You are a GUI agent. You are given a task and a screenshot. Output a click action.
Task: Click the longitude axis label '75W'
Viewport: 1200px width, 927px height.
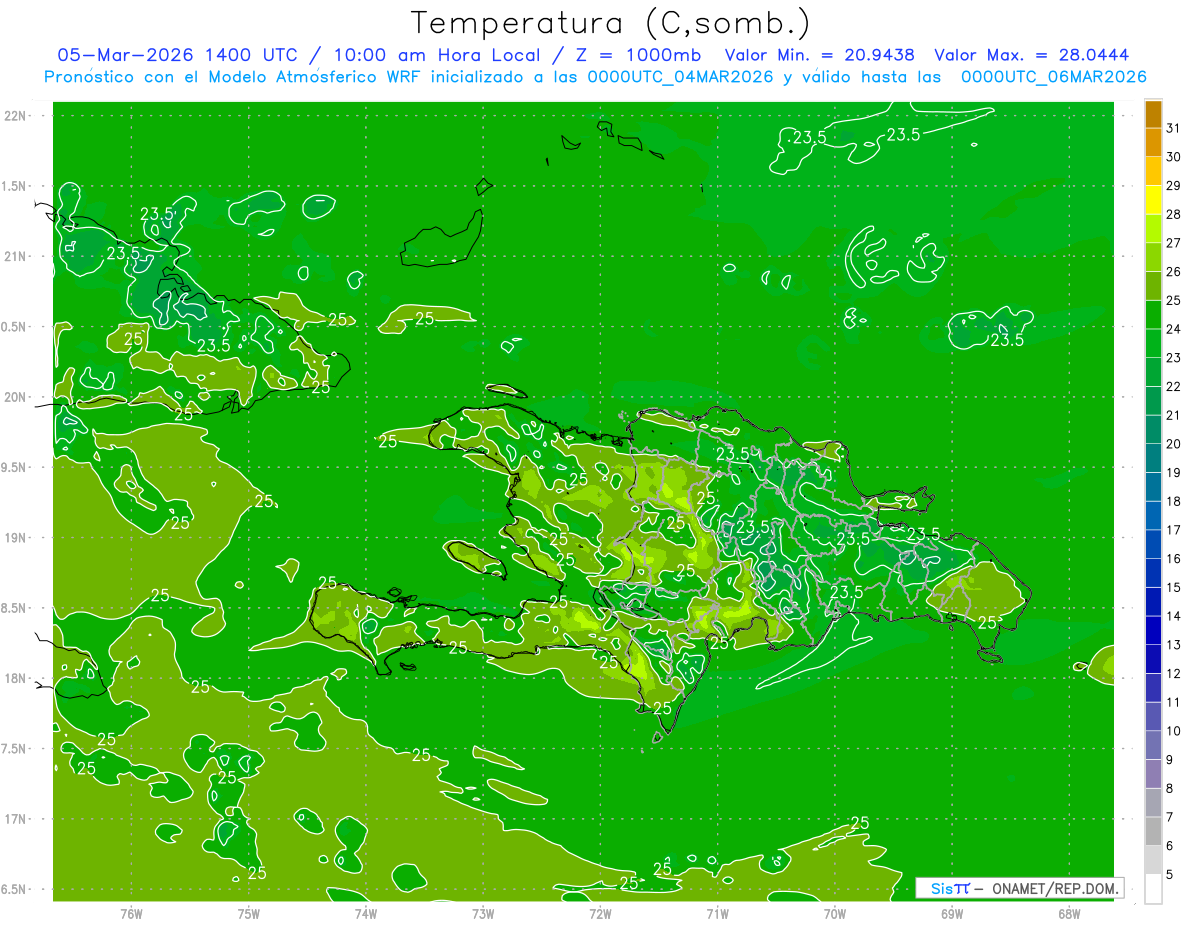click(x=248, y=913)
